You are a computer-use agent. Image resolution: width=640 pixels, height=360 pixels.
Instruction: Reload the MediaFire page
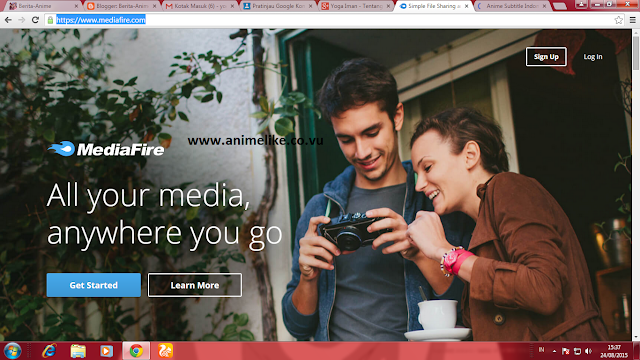pos(36,20)
